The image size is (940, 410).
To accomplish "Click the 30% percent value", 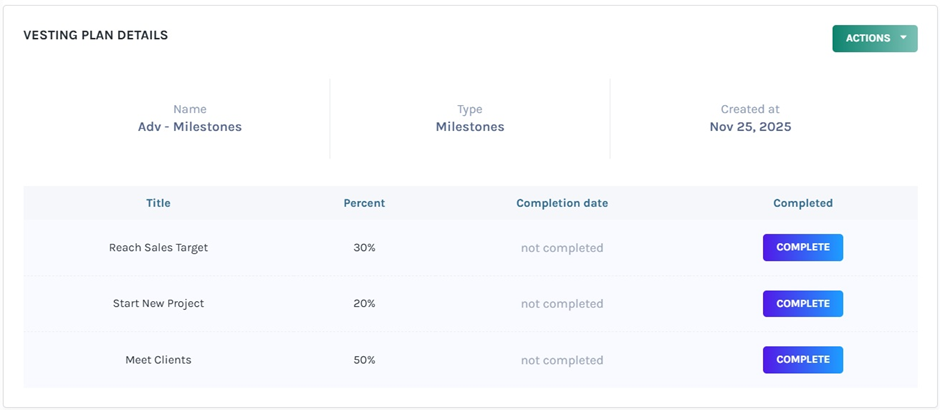I will click(364, 247).
